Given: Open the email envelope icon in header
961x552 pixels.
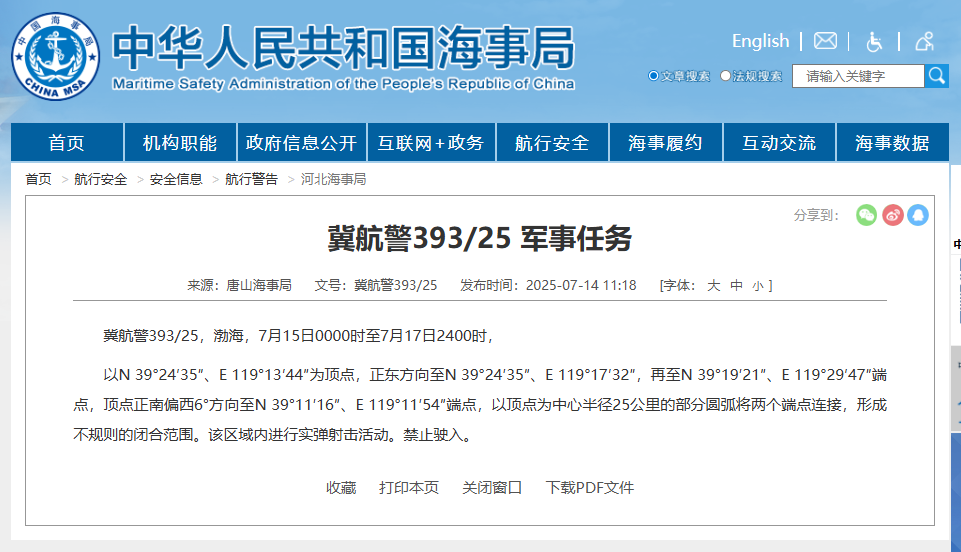Looking at the screenshot, I should 825,41.
